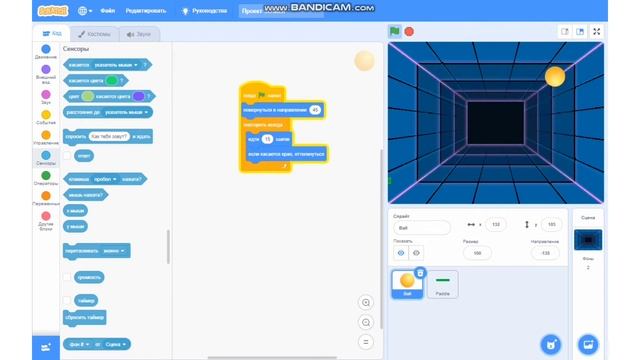The image size is (640, 360).
Task: Open the Файл menu
Action: pyautogui.click(x=107, y=11)
